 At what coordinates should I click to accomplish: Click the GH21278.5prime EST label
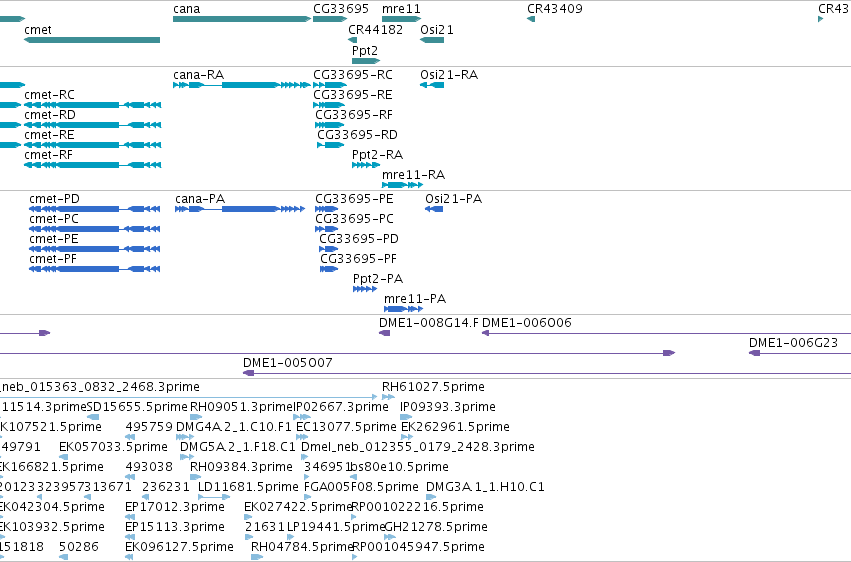[436, 528]
